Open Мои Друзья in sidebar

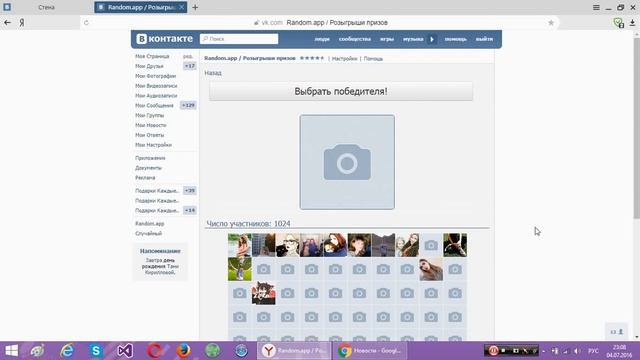point(149,66)
